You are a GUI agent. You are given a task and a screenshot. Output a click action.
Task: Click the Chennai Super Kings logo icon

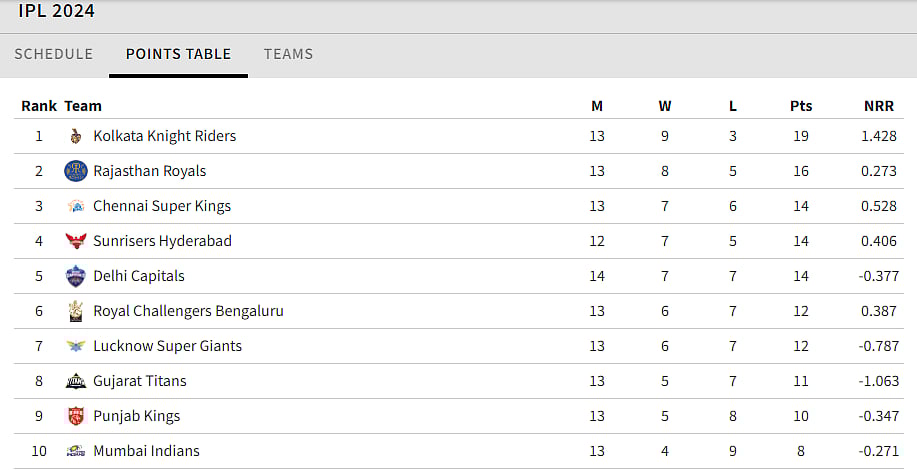(x=76, y=206)
